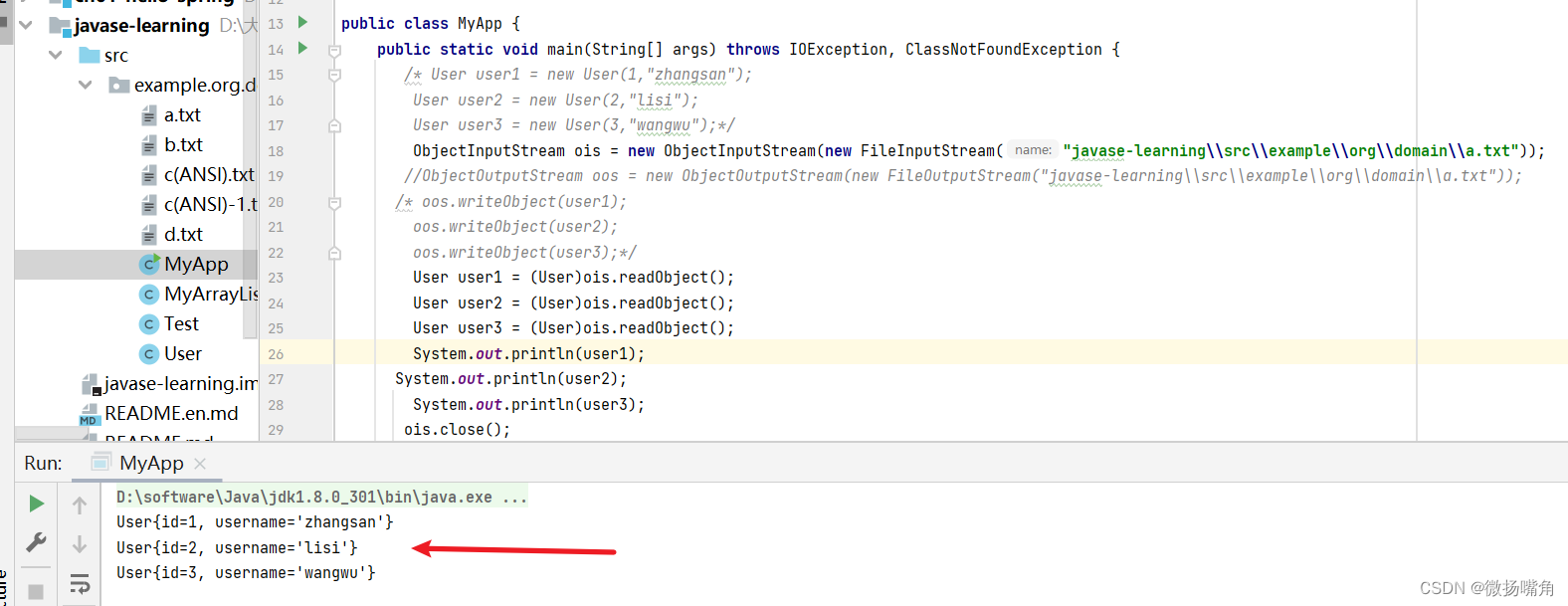1568x606 pixels.
Task: Close the MyApp run tab
Action: pos(200,464)
